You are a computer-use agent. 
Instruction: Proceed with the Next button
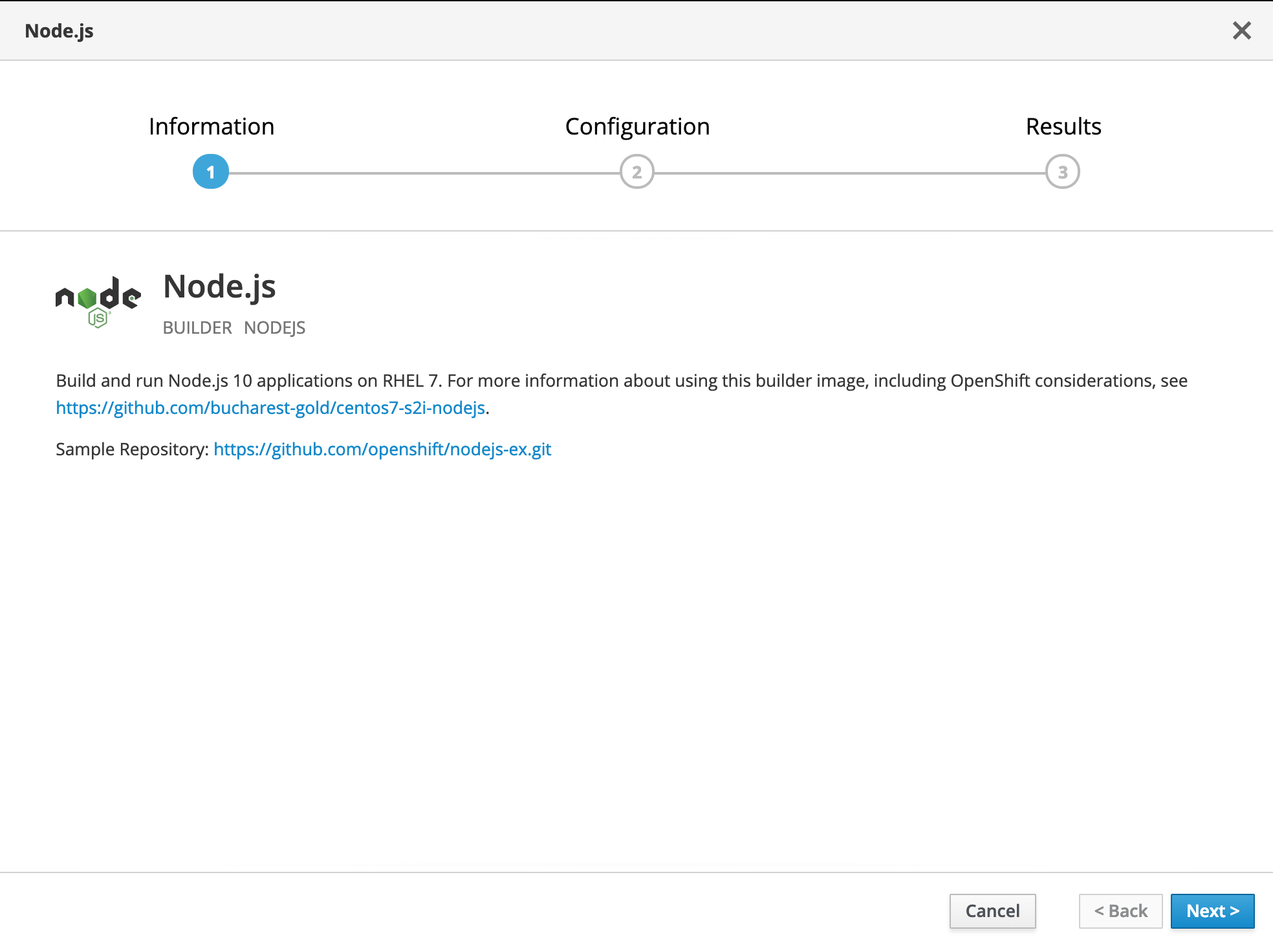[1212, 911]
